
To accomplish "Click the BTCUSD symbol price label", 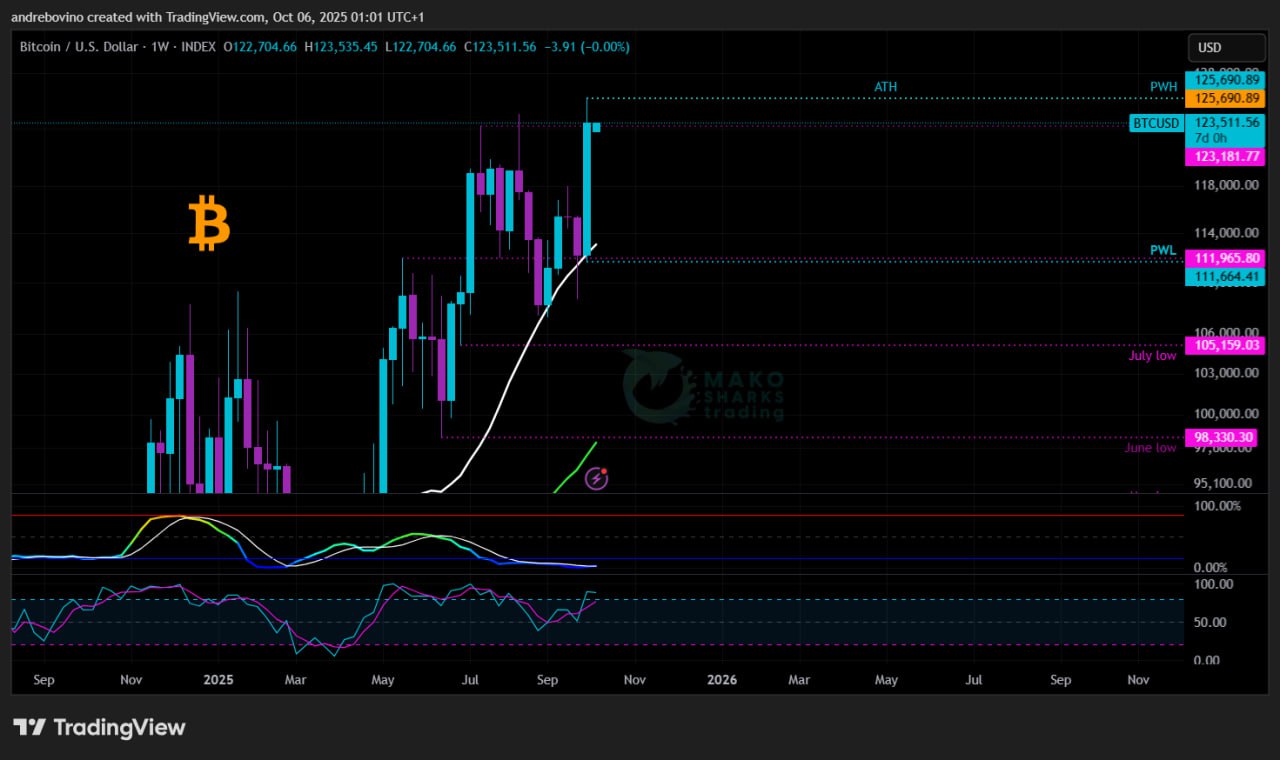I will click(1156, 123).
